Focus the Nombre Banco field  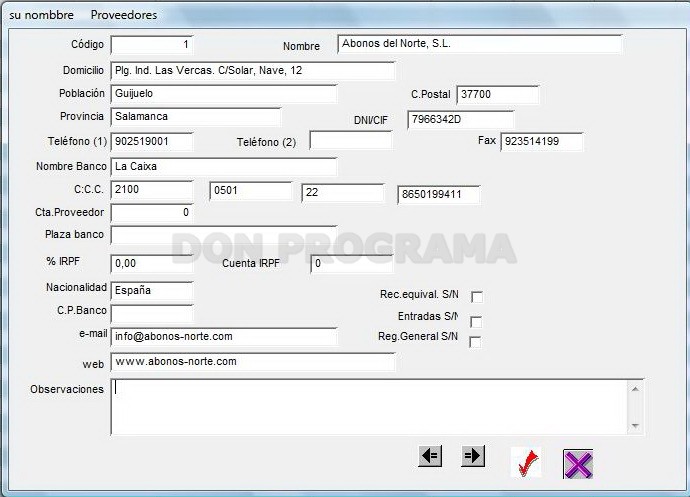pos(224,167)
